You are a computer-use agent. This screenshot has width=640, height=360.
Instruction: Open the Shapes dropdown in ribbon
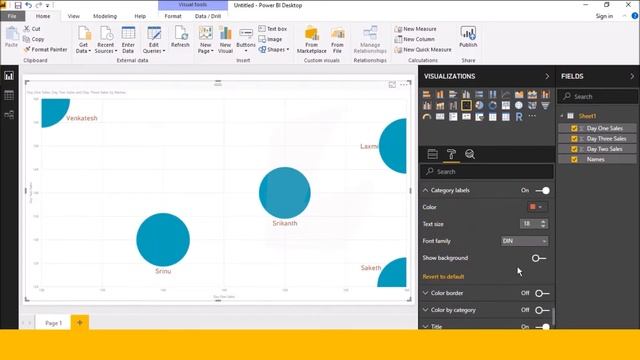click(x=273, y=49)
